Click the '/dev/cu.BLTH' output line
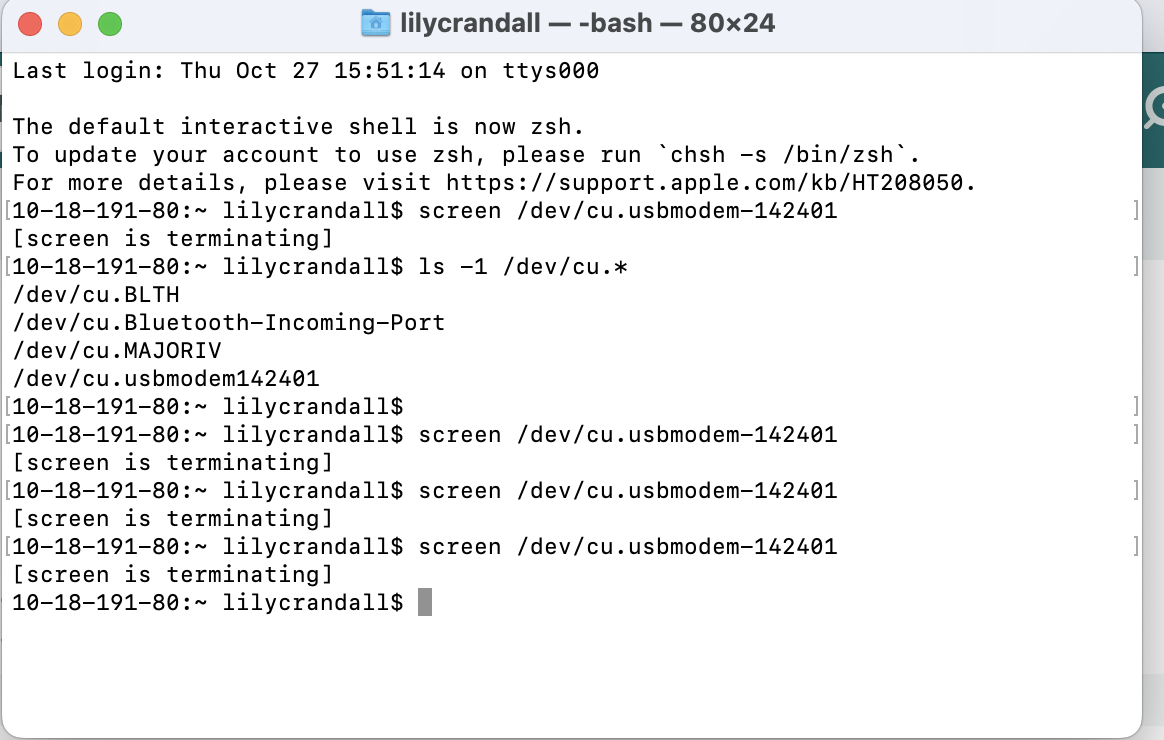The image size is (1164, 740). [97, 295]
